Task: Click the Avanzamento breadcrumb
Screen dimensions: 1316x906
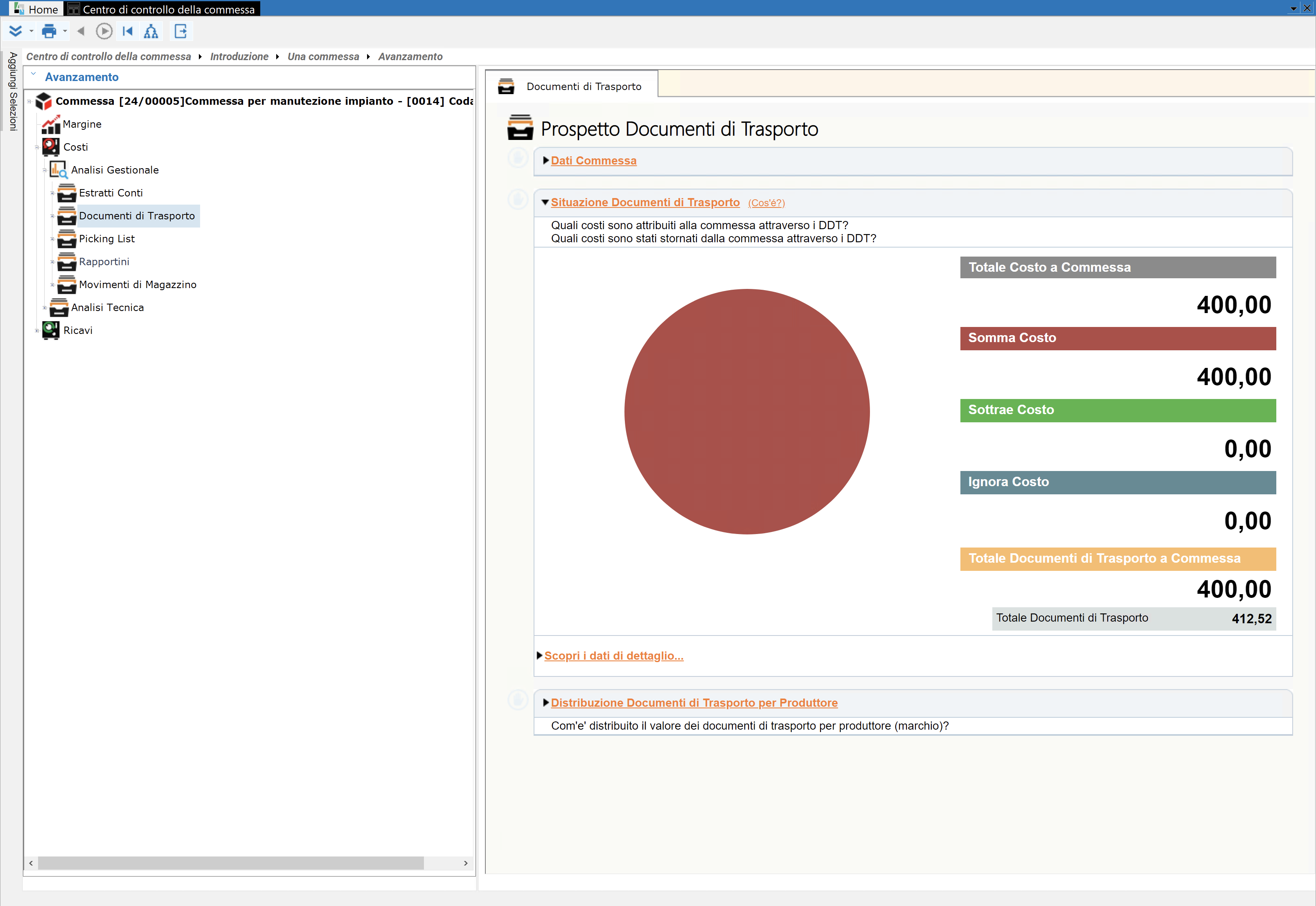Action: [x=410, y=57]
